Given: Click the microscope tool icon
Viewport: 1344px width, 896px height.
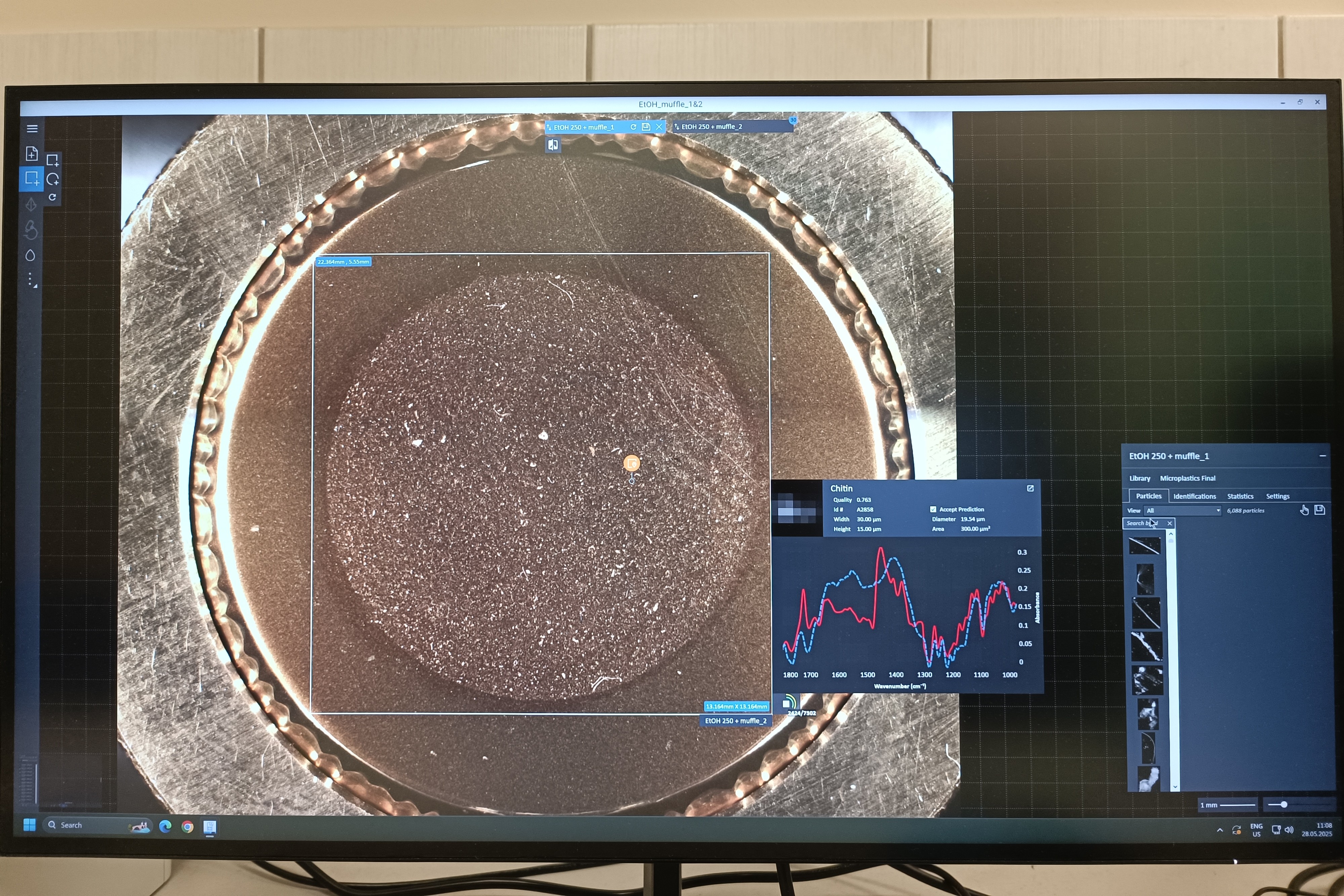Looking at the screenshot, I should click(31, 230).
